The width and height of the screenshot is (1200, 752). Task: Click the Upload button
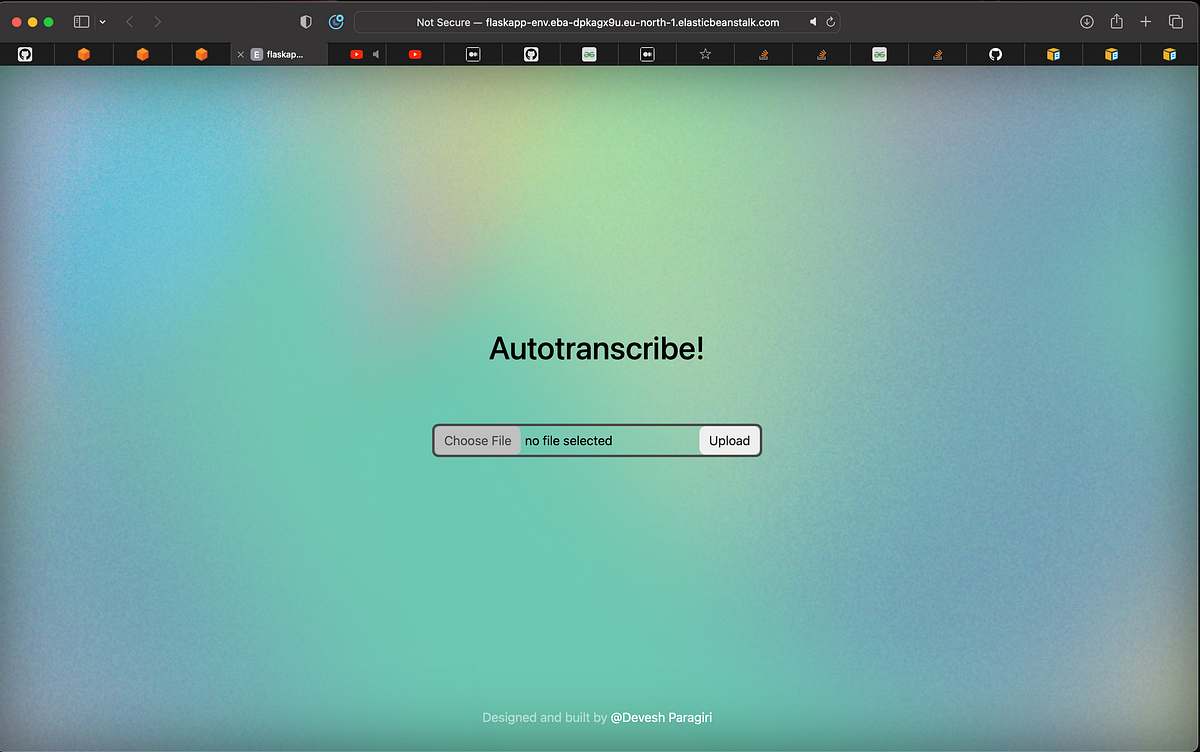click(x=729, y=441)
